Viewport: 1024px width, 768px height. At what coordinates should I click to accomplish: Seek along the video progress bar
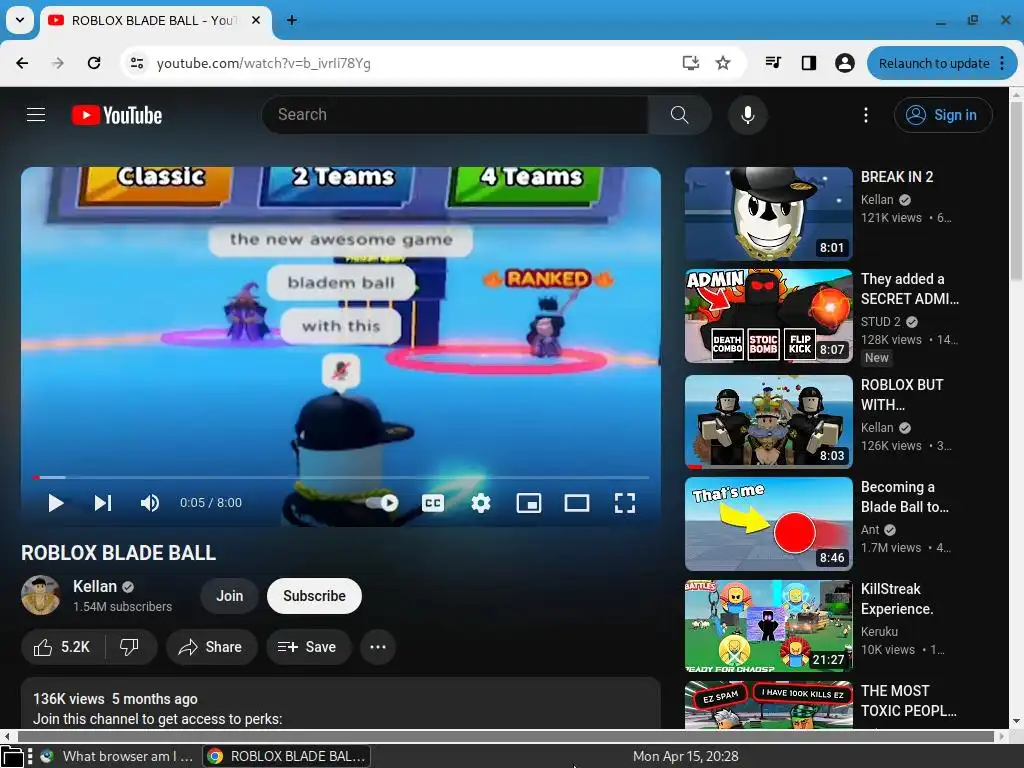pyautogui.click(x=341, y=477)
